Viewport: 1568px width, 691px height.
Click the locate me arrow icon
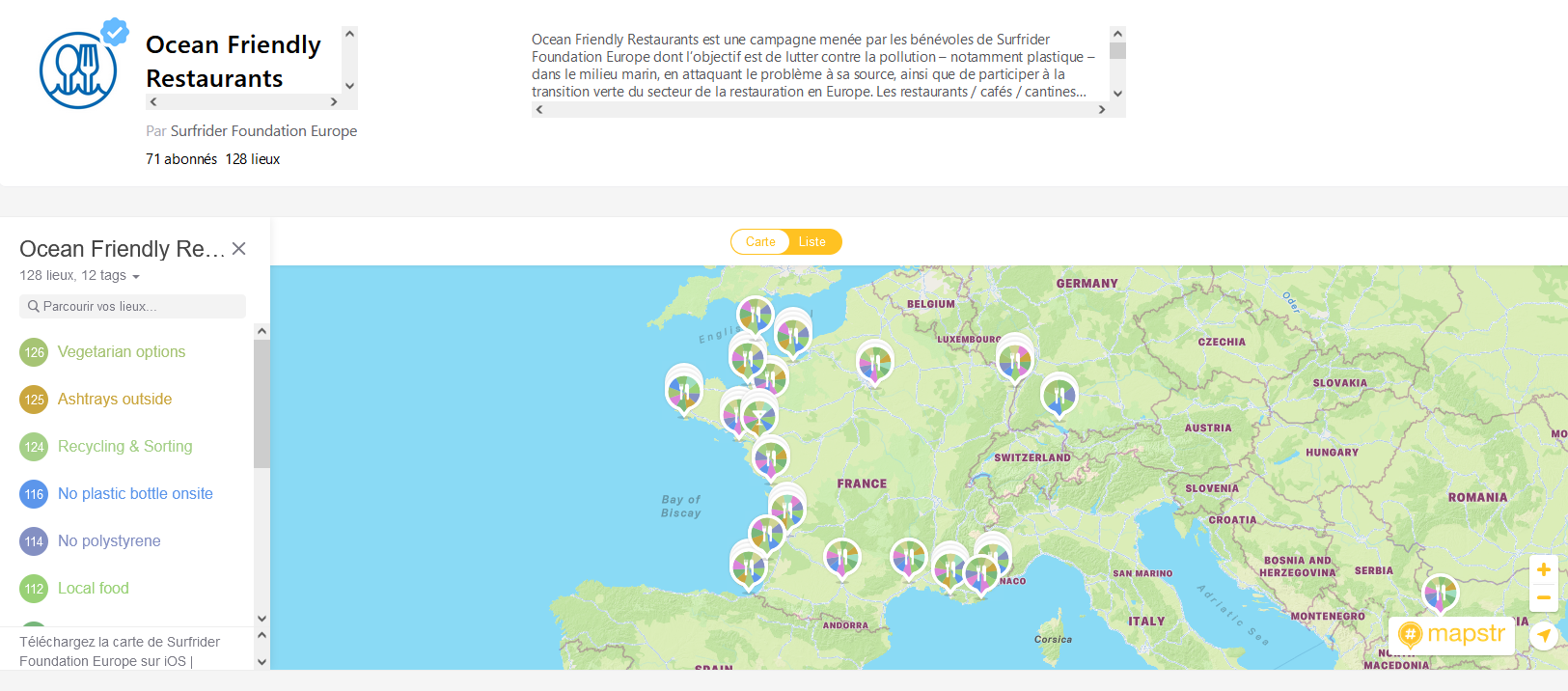pos(1544,635)
